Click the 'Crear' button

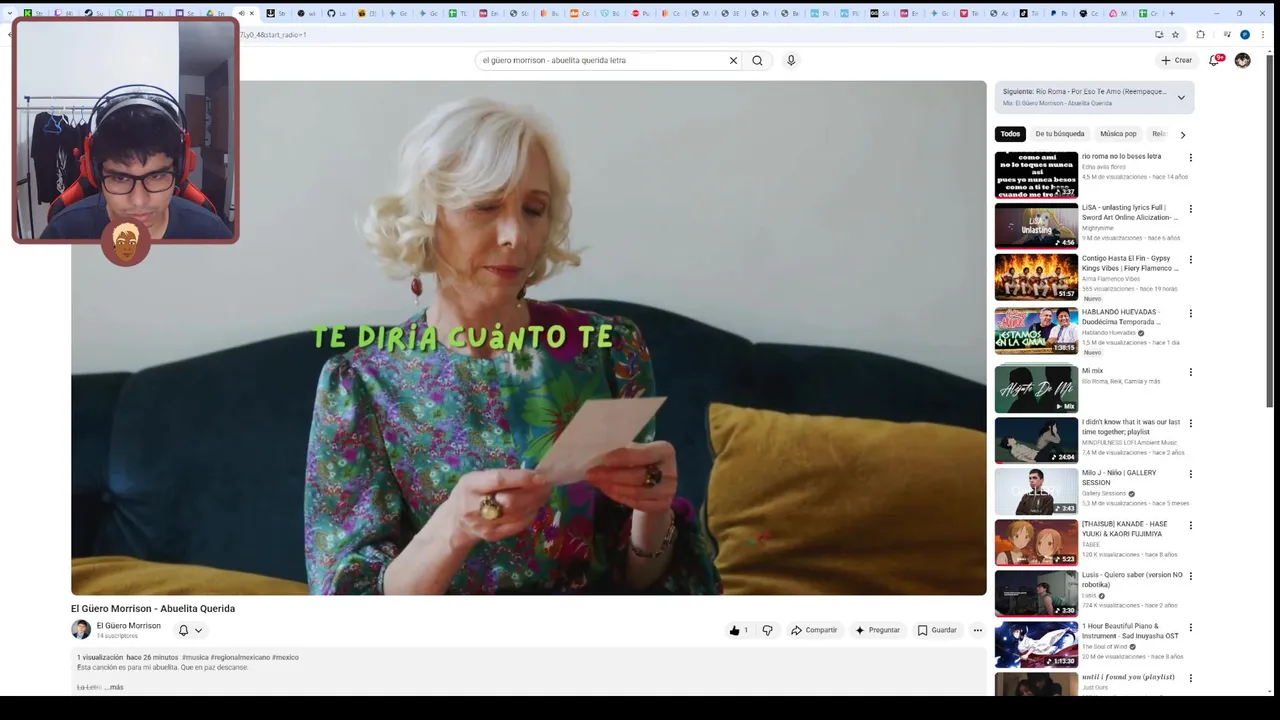point(1176,60)
